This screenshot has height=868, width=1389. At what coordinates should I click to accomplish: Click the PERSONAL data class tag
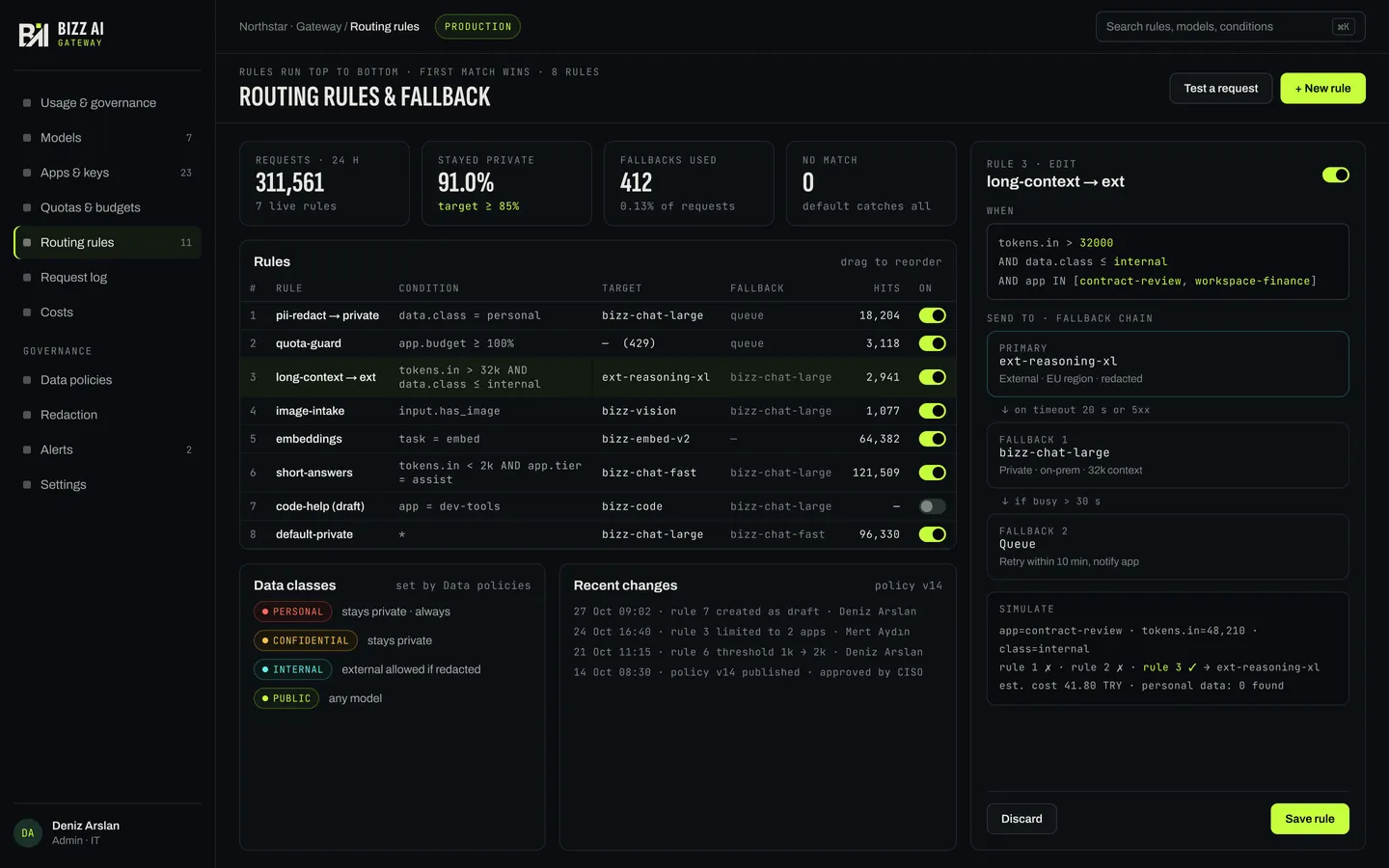292,611
